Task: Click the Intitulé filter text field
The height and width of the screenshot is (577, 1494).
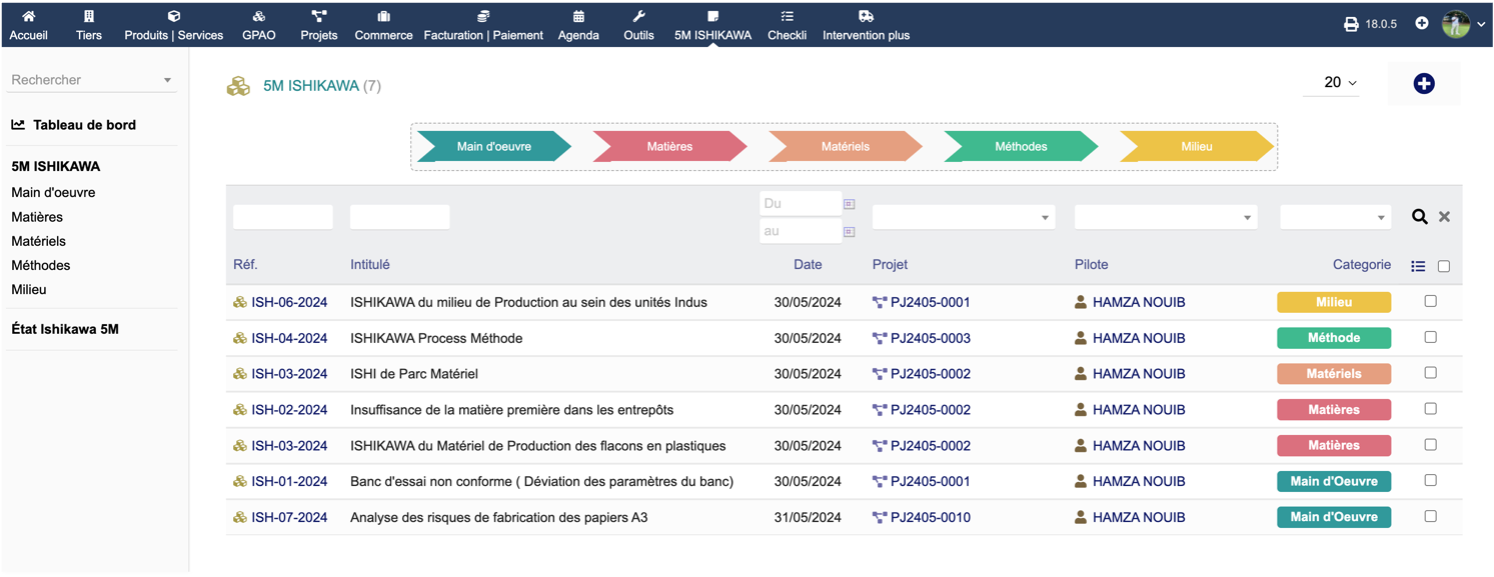Action: point(399,217)
